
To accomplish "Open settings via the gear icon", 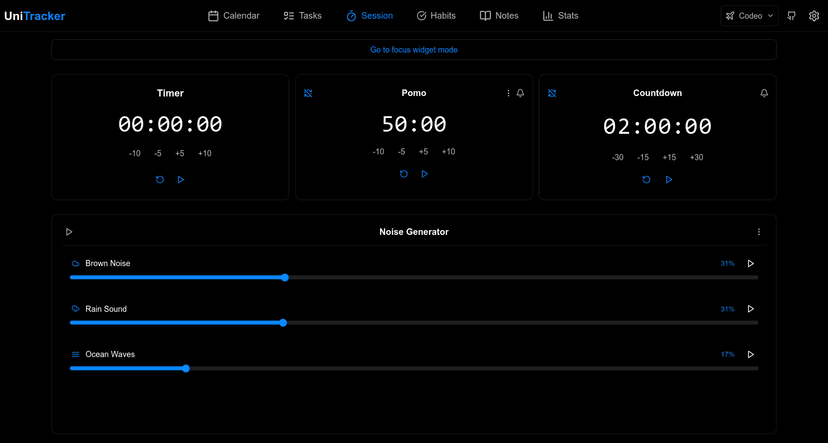I will coord(814,16).
